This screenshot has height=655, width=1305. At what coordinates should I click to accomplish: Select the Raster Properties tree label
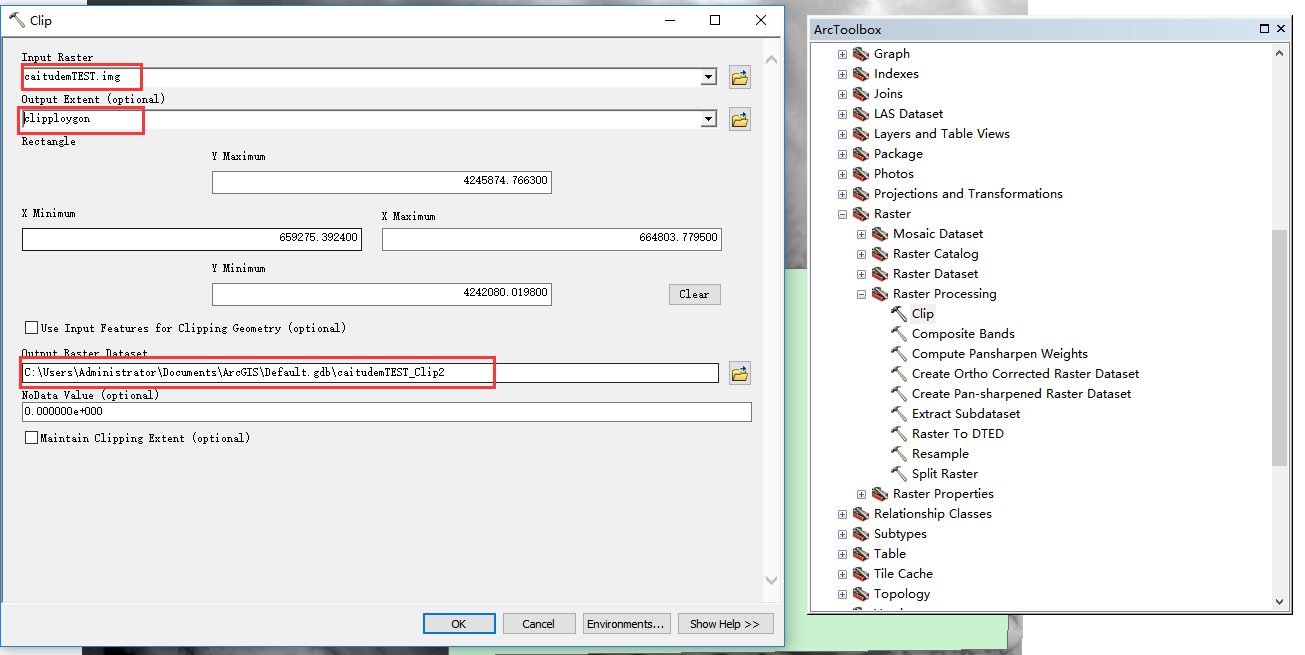click(943, 494)
